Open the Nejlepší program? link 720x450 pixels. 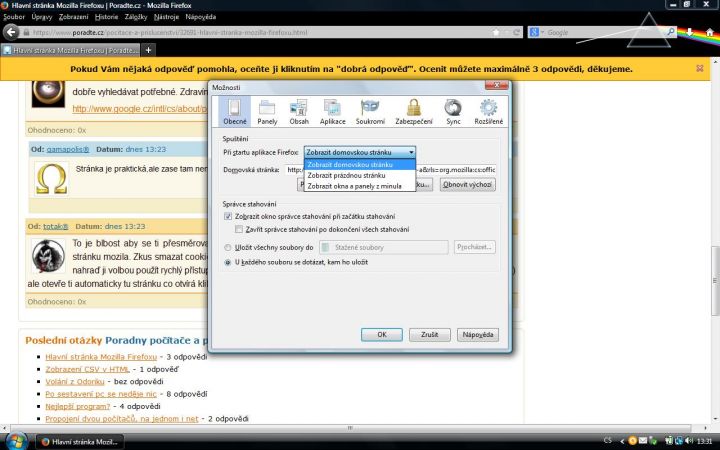[x=78, y=406]
